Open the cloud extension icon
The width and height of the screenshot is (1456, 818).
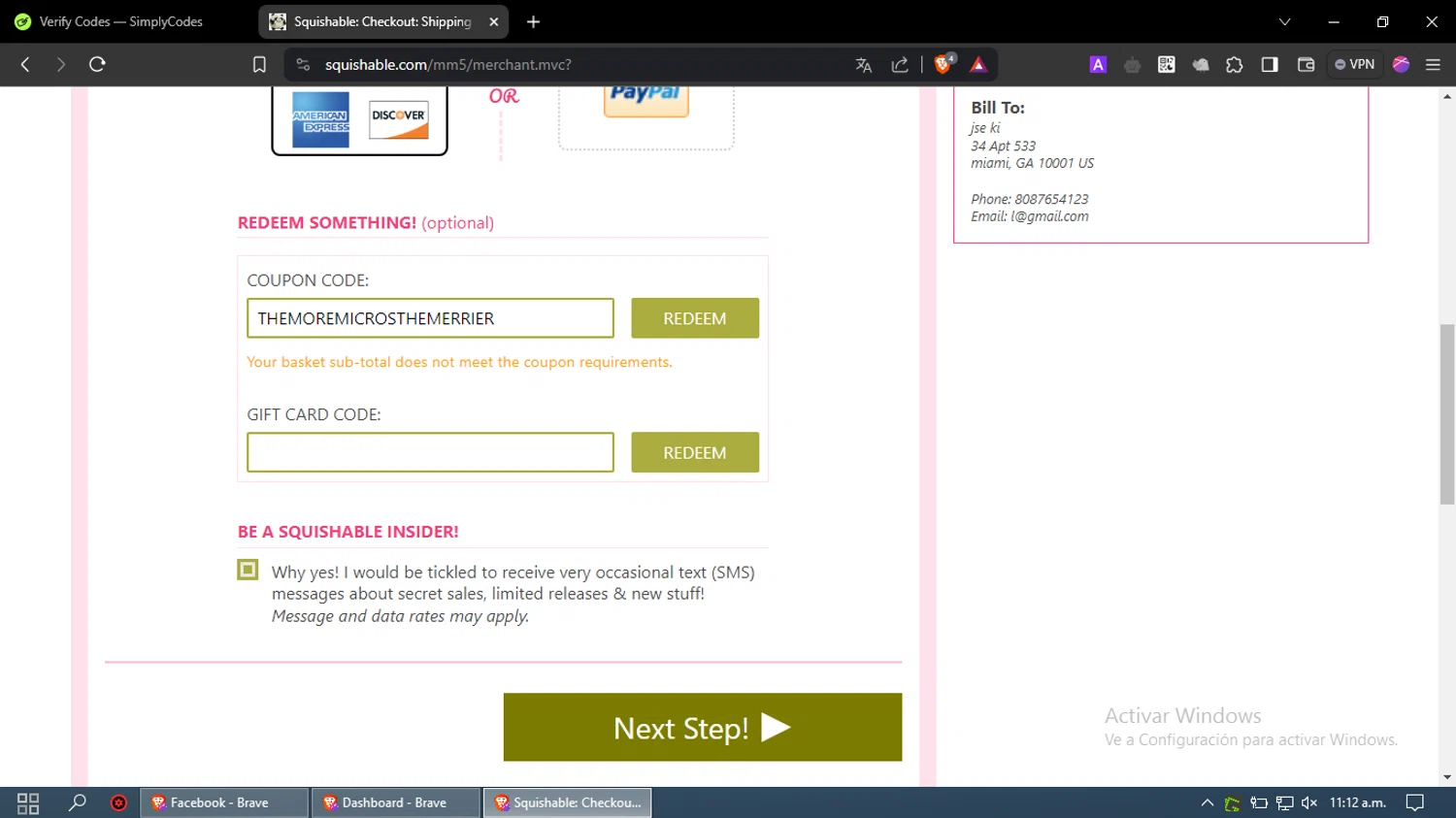(x=1201, y=65)
